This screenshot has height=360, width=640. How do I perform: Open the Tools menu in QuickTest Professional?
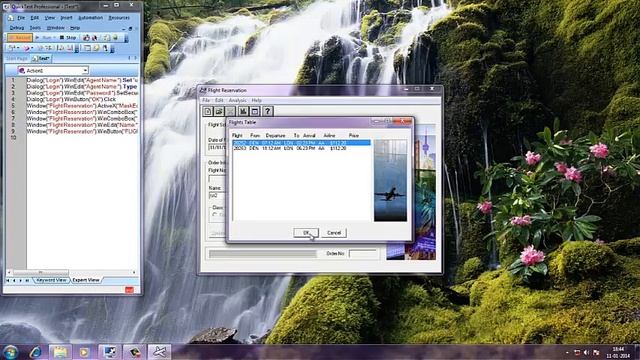point(35,28)
